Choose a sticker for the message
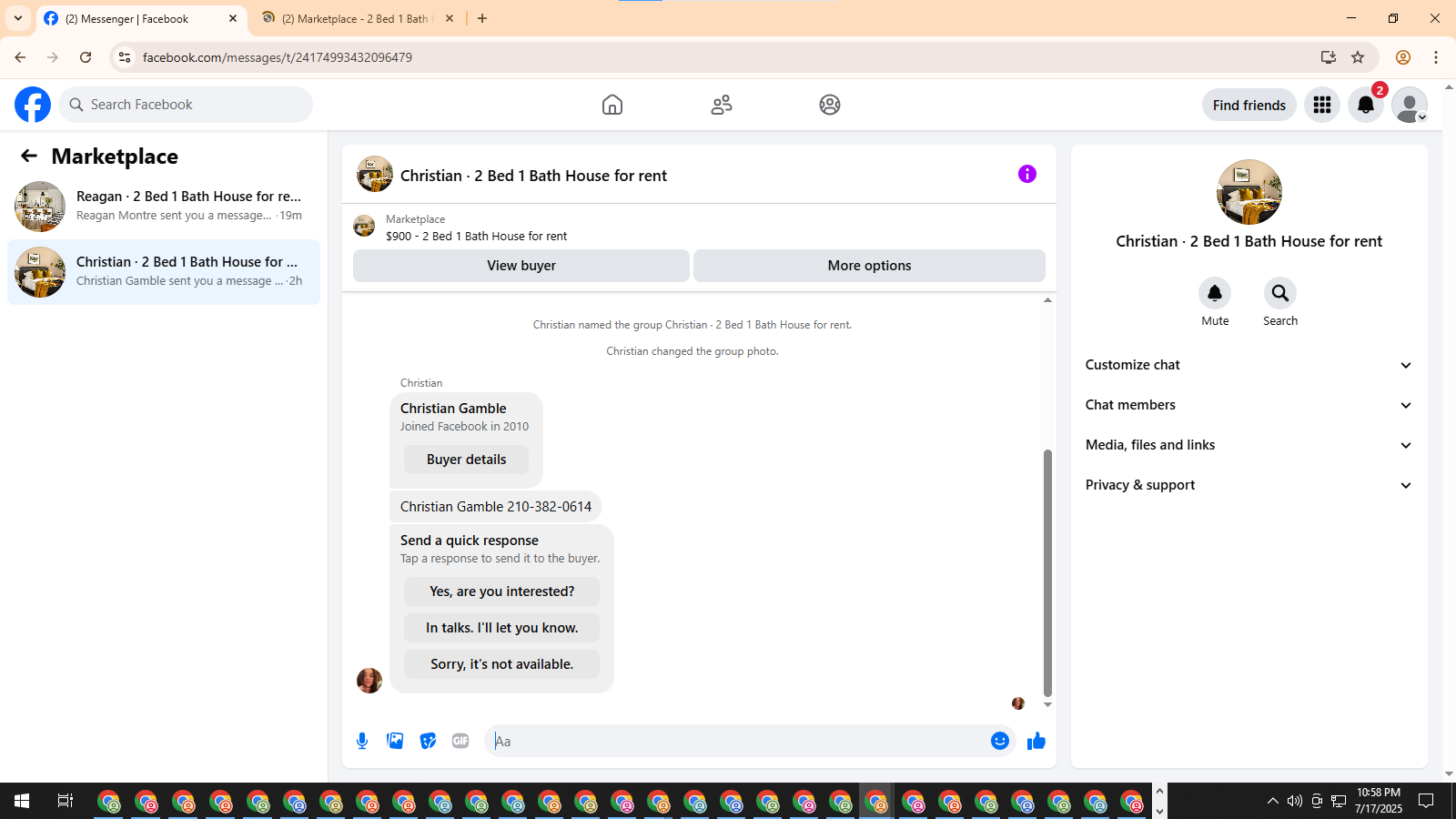Screen dimensions: 1456x819 [428, 741]
